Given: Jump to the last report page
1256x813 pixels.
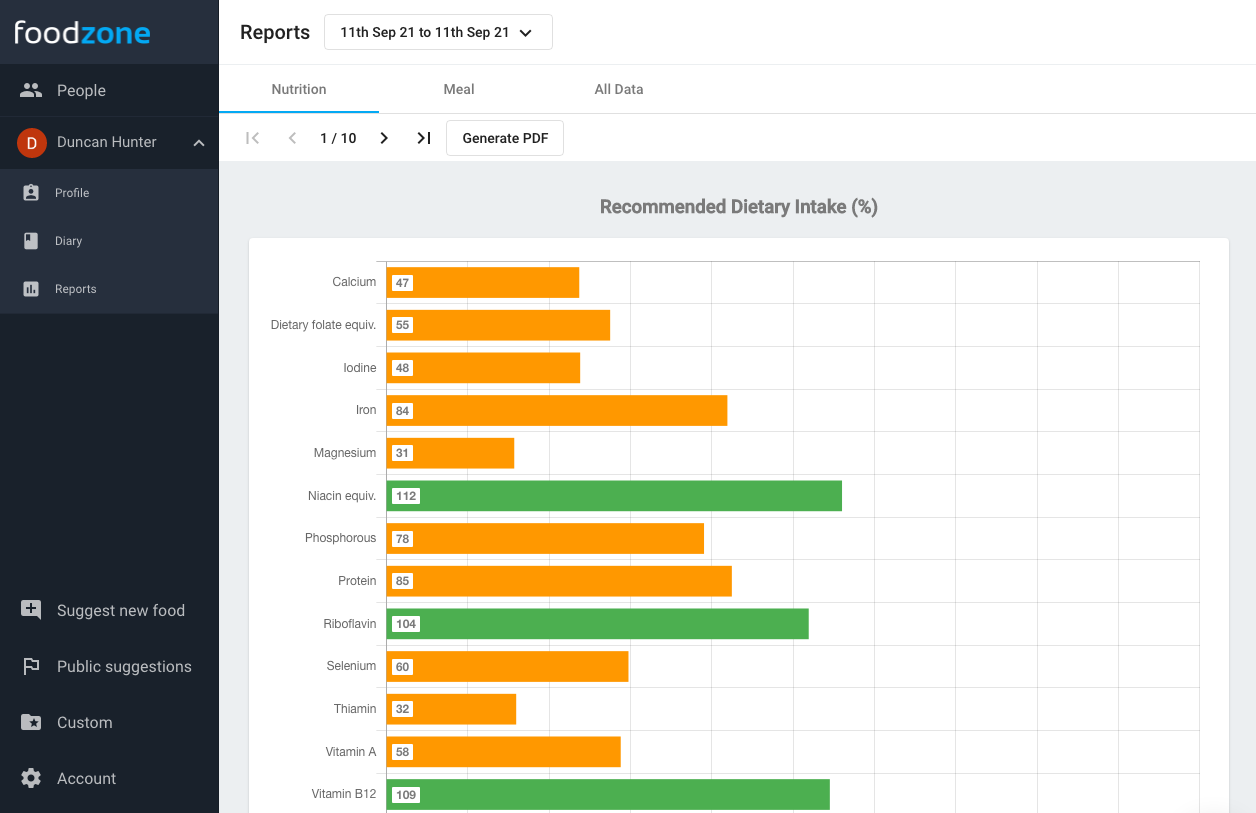Looking at the screenshot, I should point(424,138).
